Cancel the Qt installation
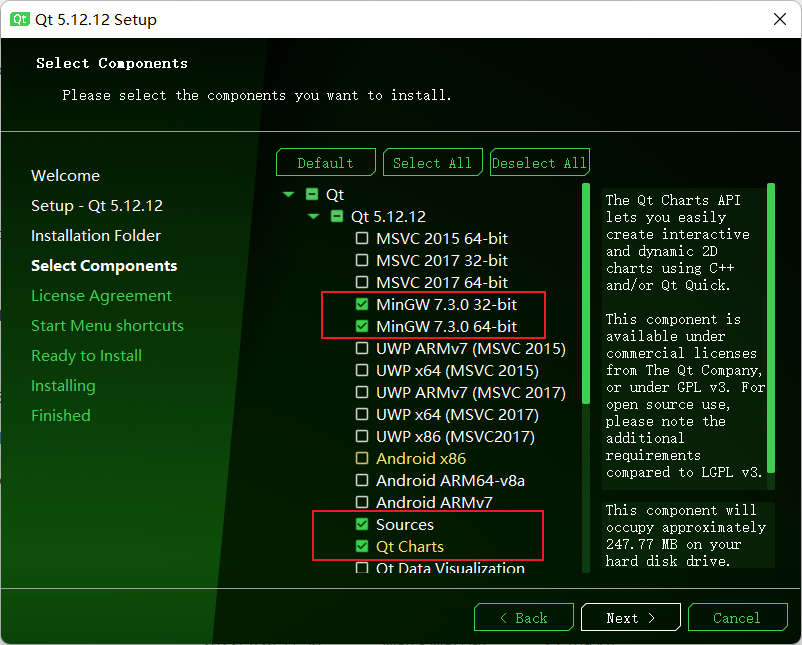The image size is (802, 645). tap(738, 617)
